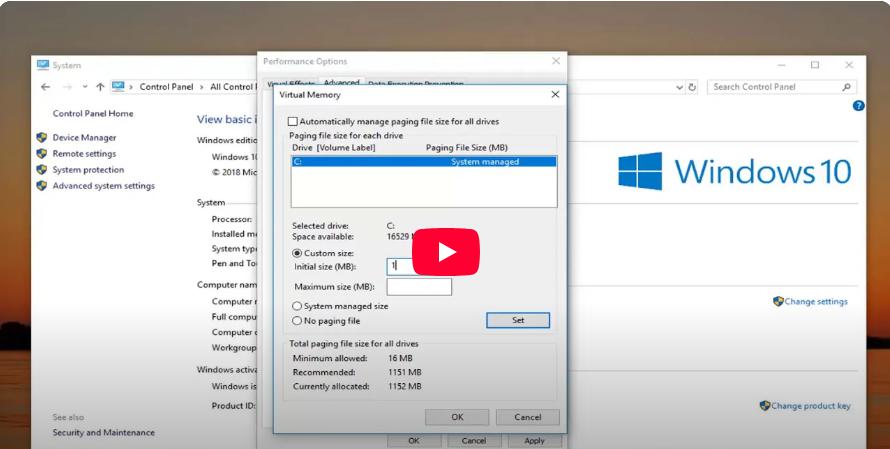The image size is (890, 449).
Task: Click Control Panel in the breadcrumb
Action: pyautogui.click(x=166, y=87)
